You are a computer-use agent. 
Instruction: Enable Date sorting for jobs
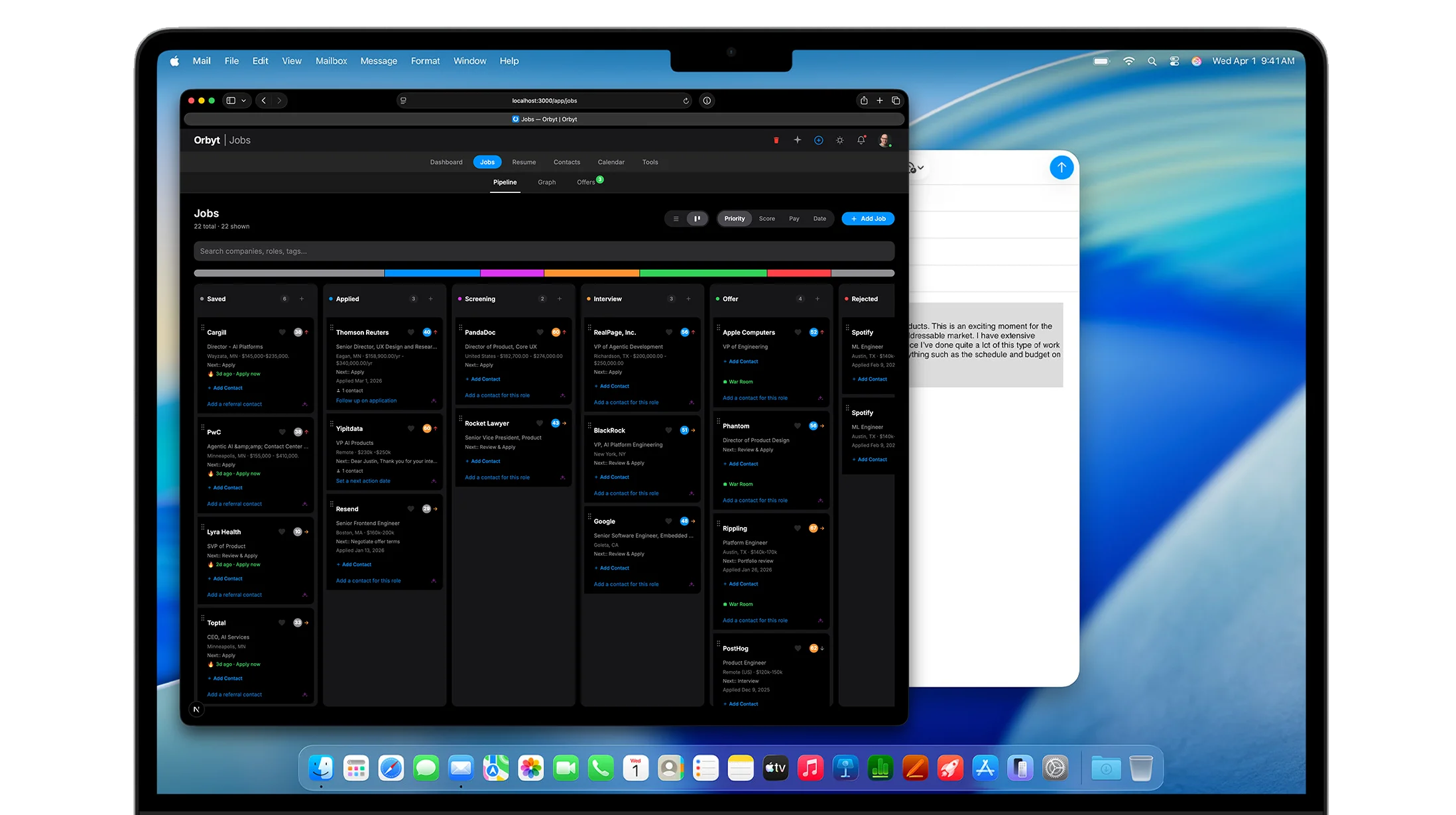(x=819, y=218)
